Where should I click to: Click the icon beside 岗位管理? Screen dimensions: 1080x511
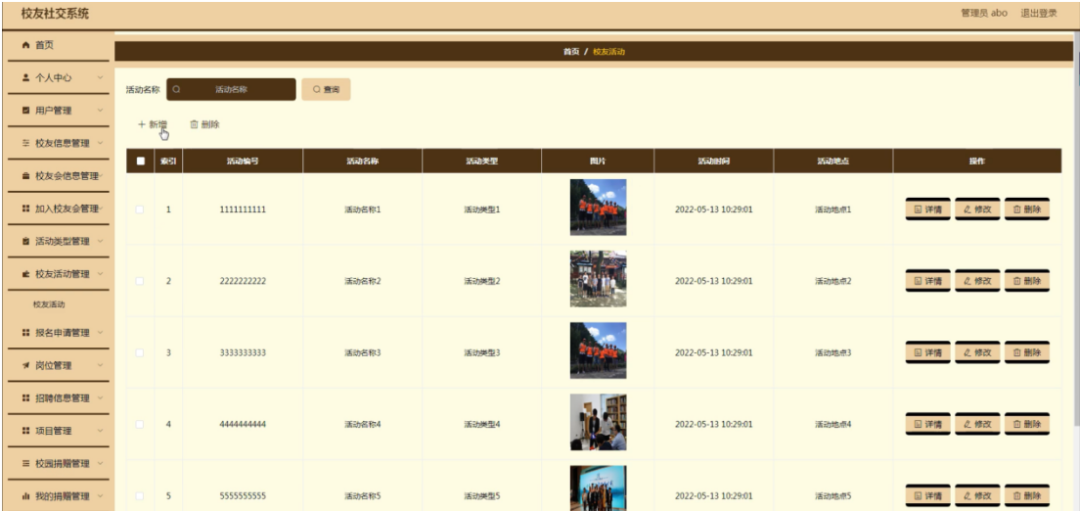click(x=26, y=365)
